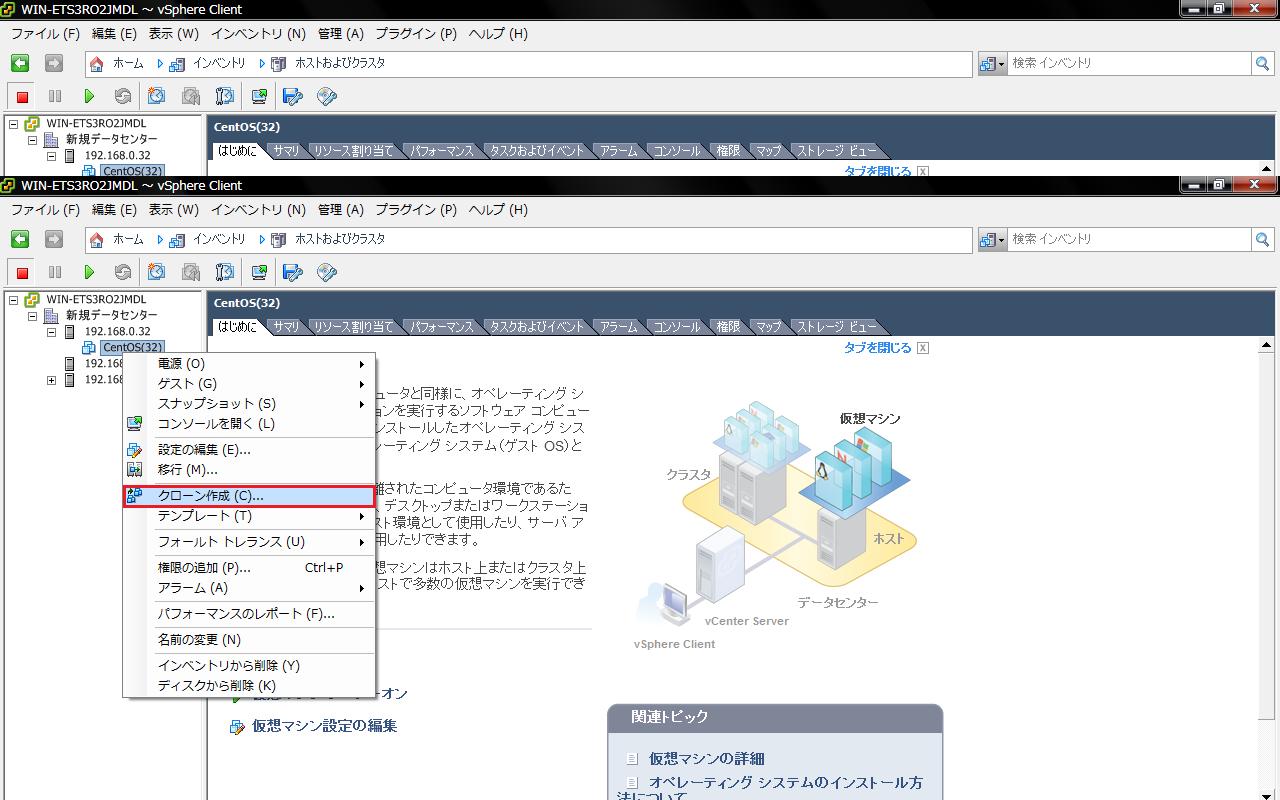The height and width of the screenshot is (800, 1280).
Task: Open テンプレート (T) submenu in context menu
Action: 249,516
